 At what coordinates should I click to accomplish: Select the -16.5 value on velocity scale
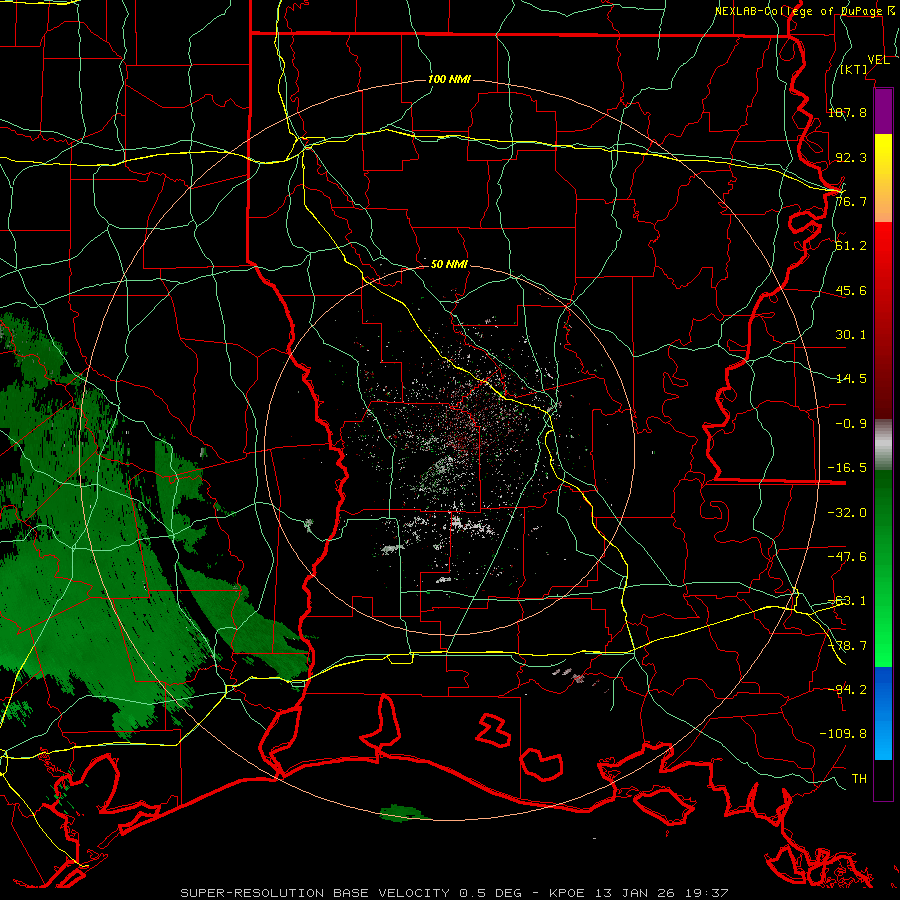847,468
